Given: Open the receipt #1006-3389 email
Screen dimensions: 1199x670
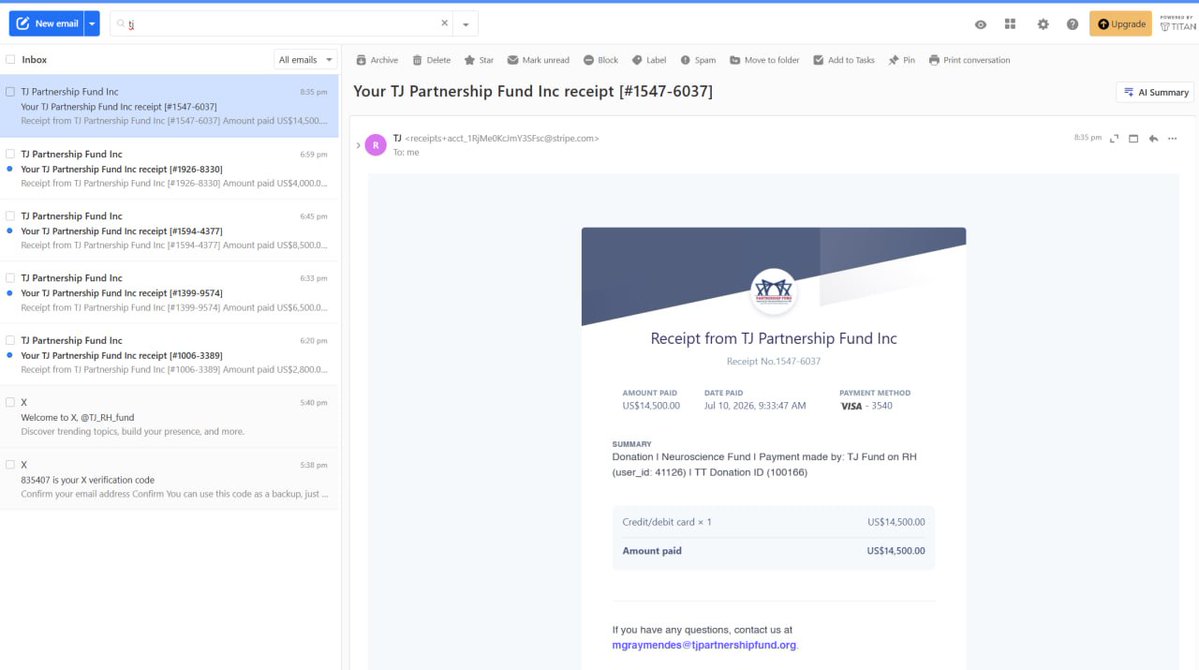Looking at the screenshot, I should [170, 355].
